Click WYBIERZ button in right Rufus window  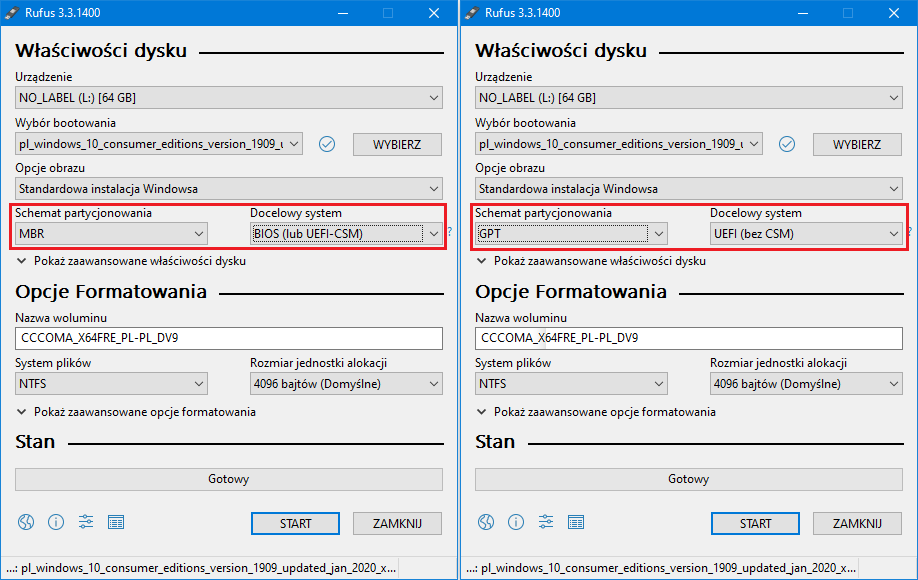pos(858,145)
